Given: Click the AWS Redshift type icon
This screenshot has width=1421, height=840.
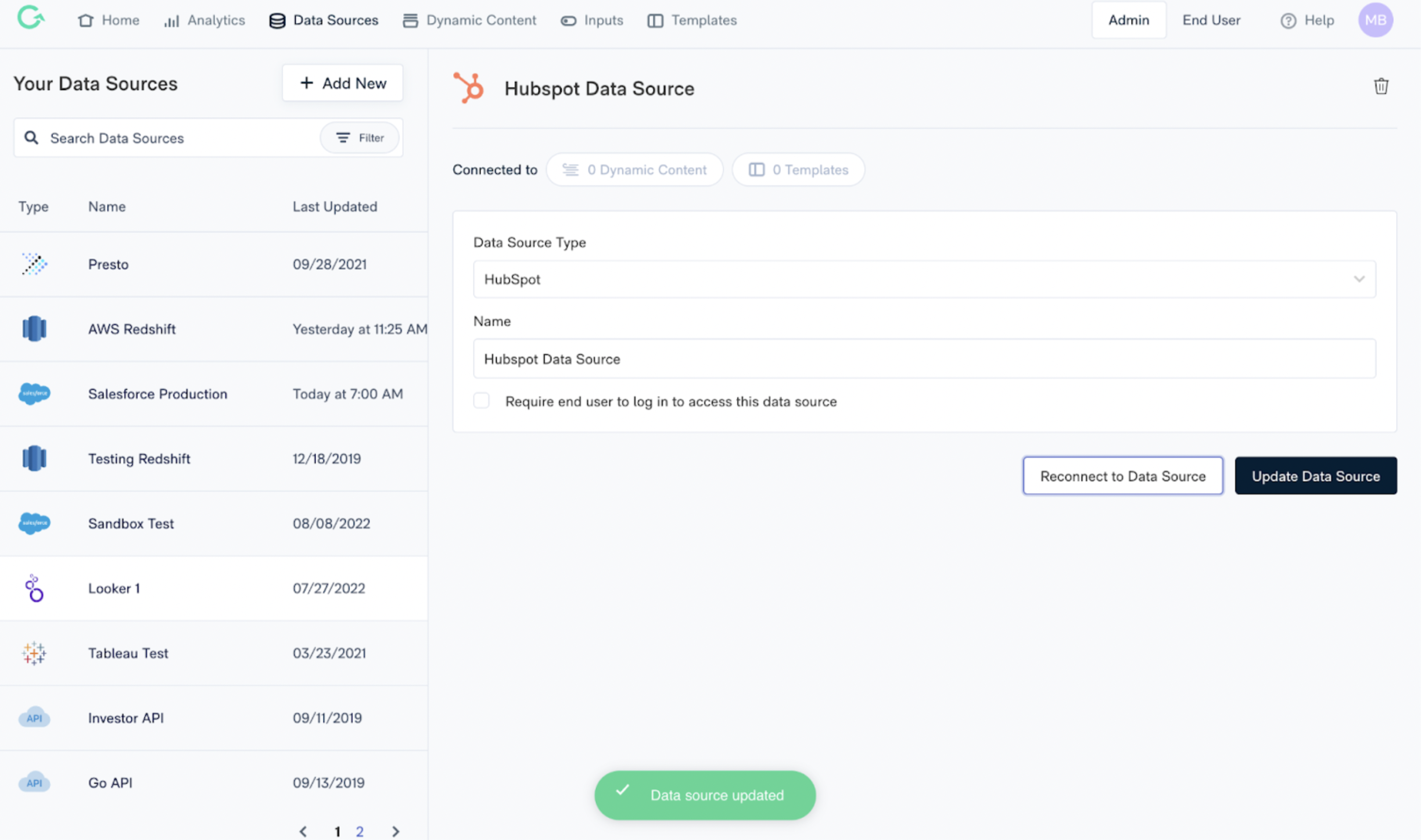Looking at the screenshot, I should coord(34,329).
